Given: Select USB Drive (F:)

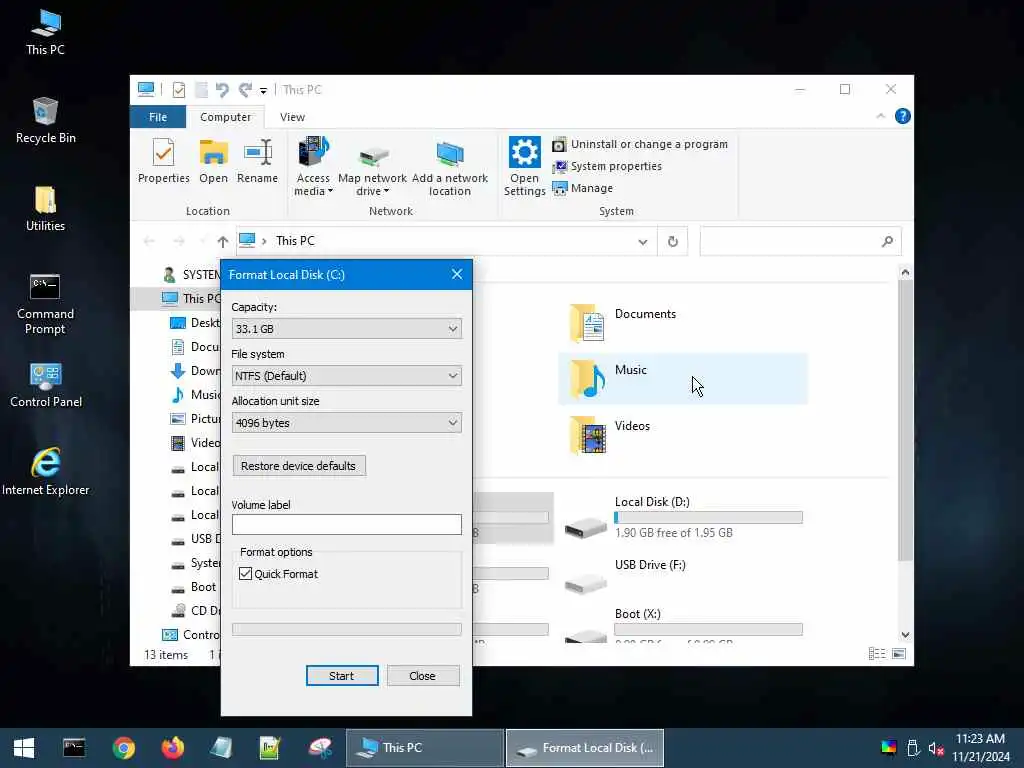Looking at the screenshot, I should [682, 575].
